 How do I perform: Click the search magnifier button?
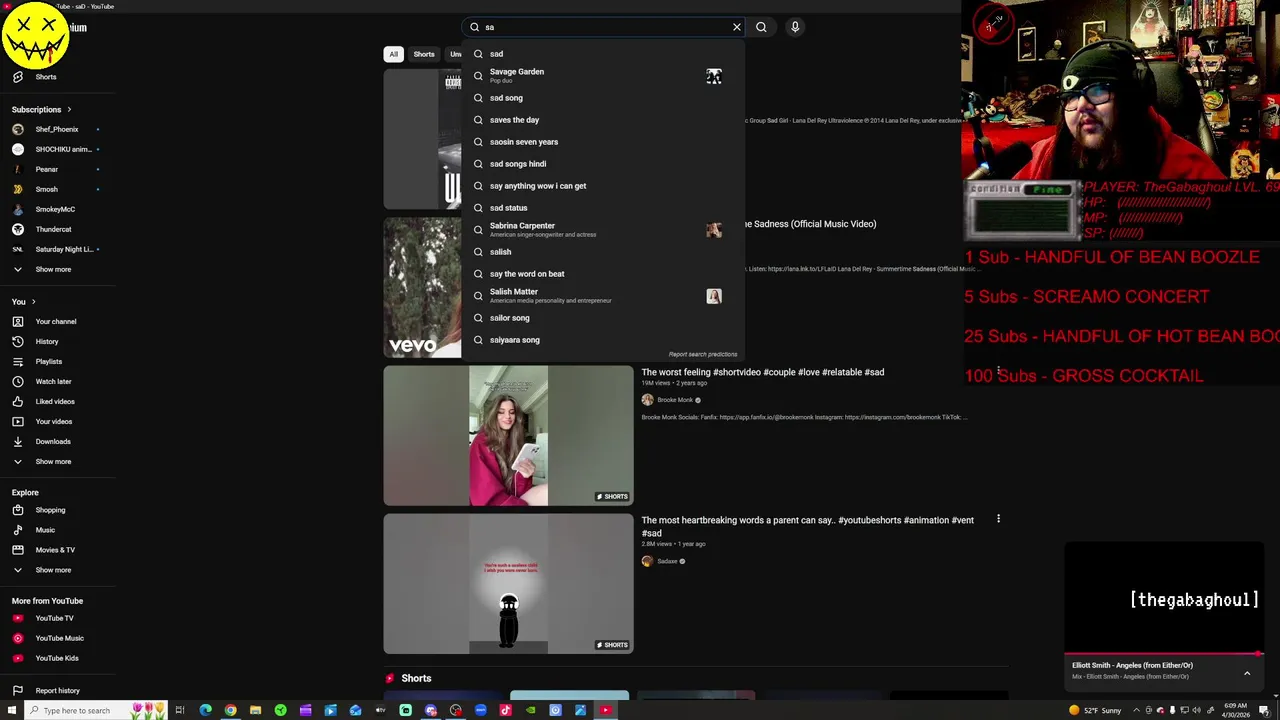761,27
